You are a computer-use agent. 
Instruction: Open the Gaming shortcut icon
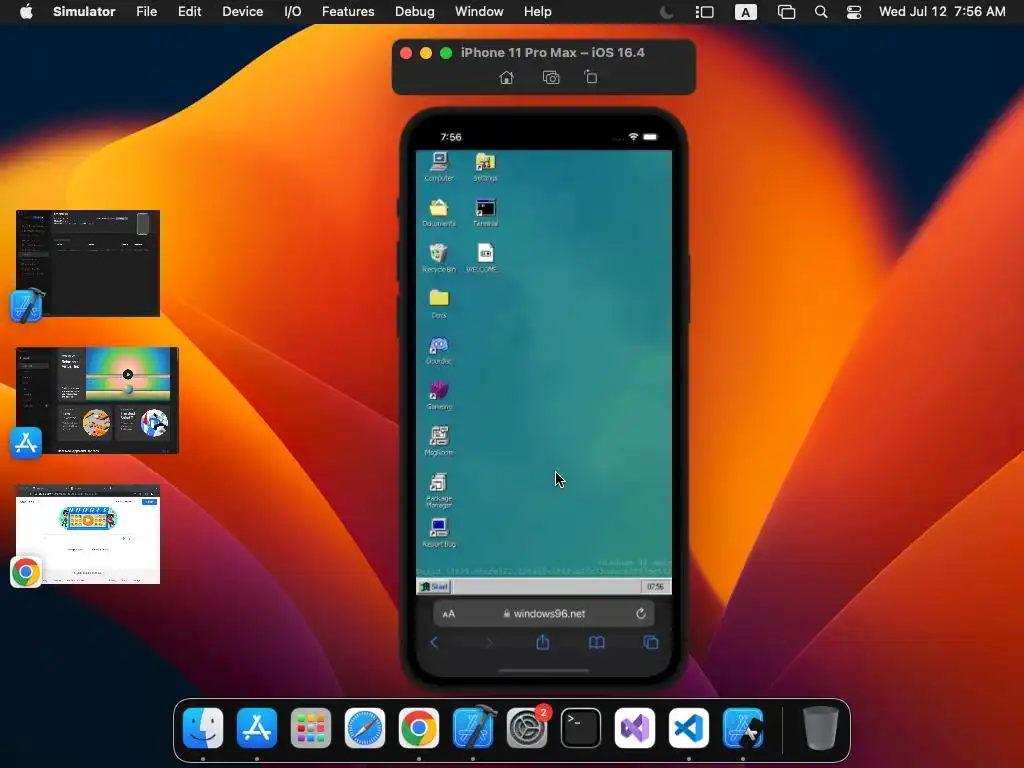coord(439,396)
